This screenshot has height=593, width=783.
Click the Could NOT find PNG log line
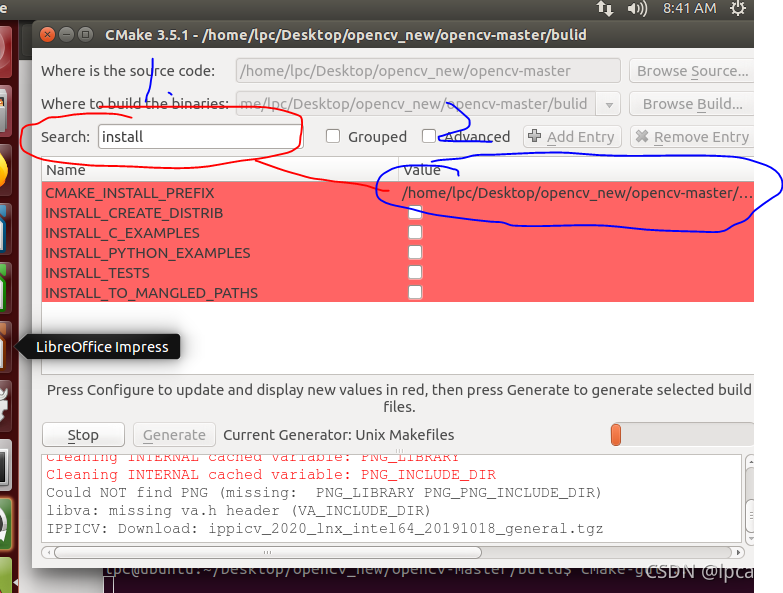pos(324,493)
